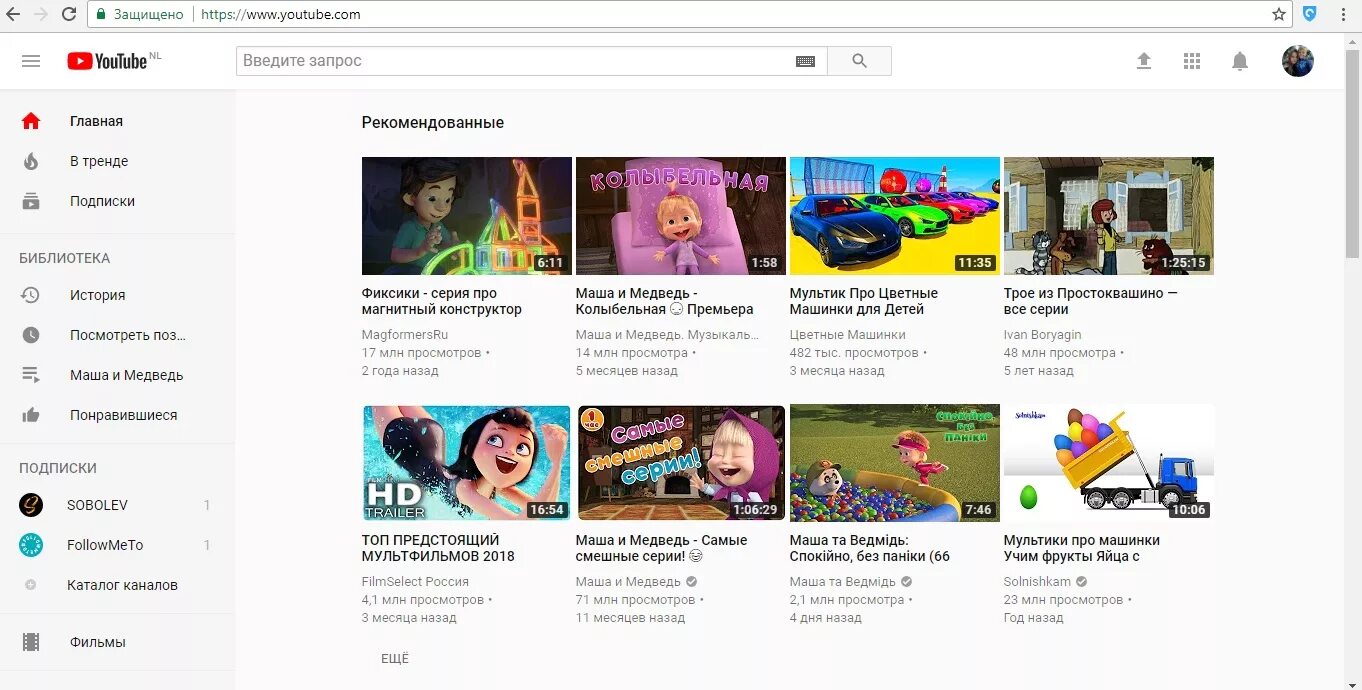Open the Ivan Boryagin channel
Viewport: 1362px width, 690px height.
point(1043,334)
